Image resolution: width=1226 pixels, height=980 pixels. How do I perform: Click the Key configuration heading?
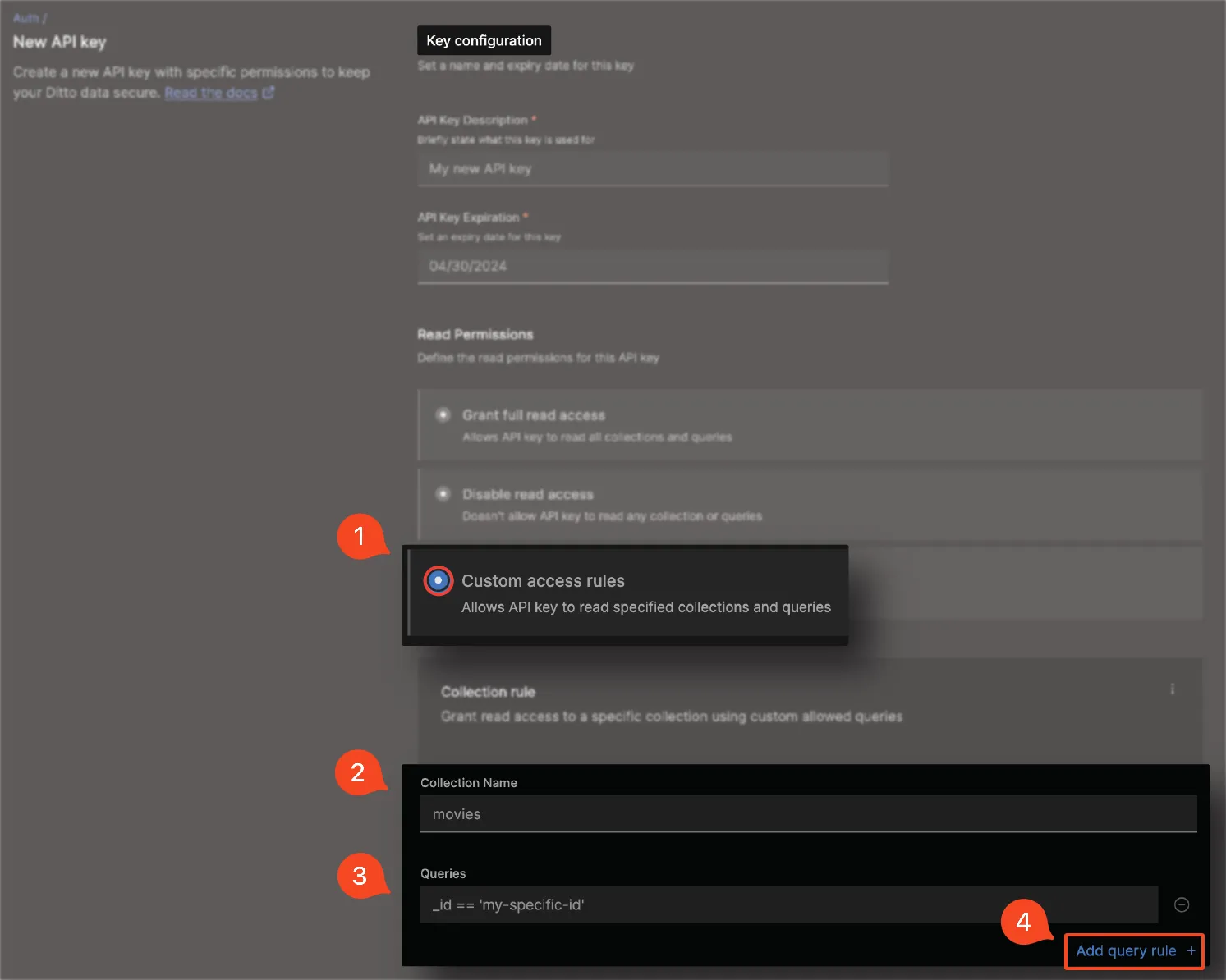click(x=484, y=40)
